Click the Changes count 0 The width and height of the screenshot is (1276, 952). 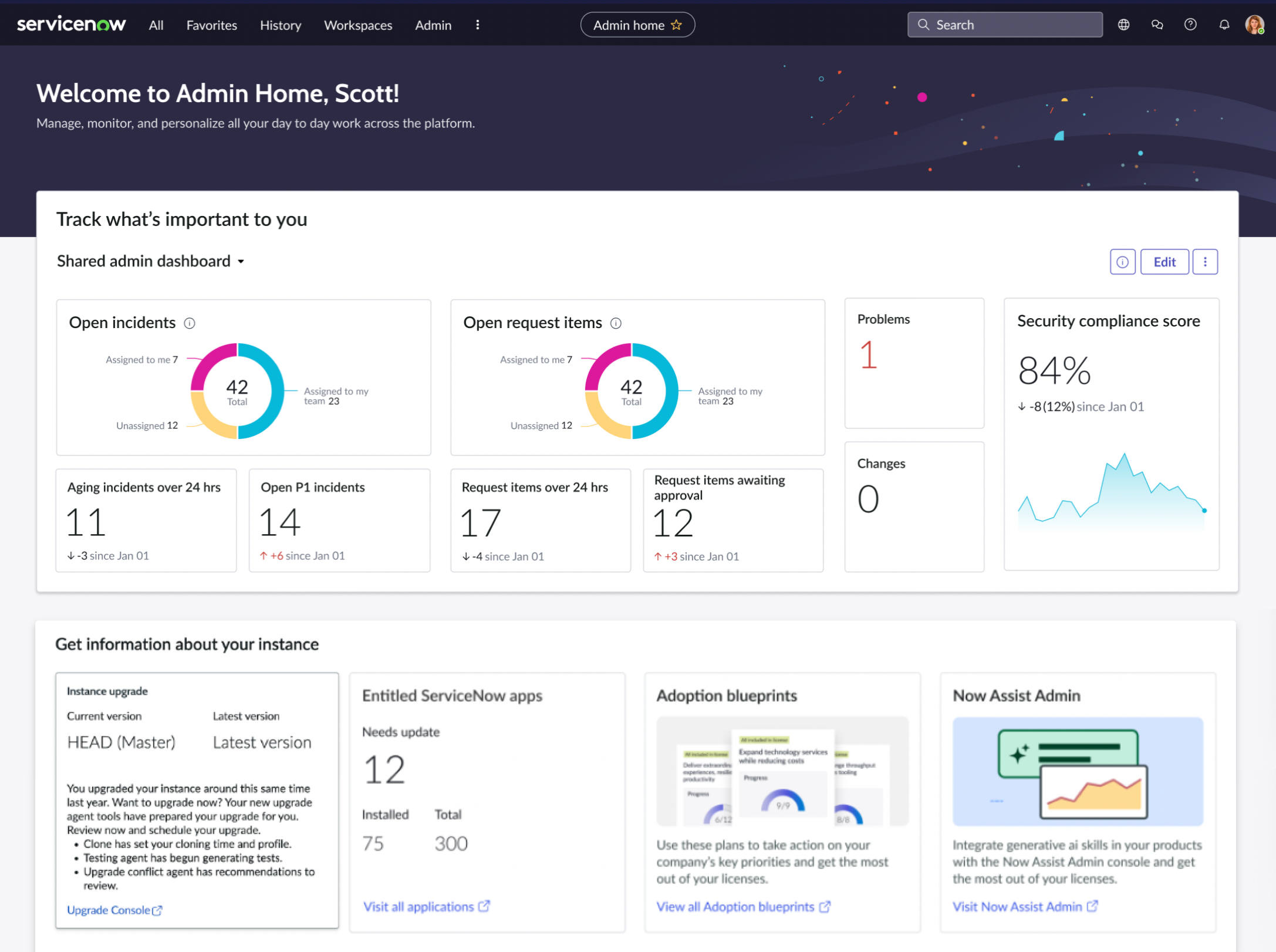click(x=868, y=499)
